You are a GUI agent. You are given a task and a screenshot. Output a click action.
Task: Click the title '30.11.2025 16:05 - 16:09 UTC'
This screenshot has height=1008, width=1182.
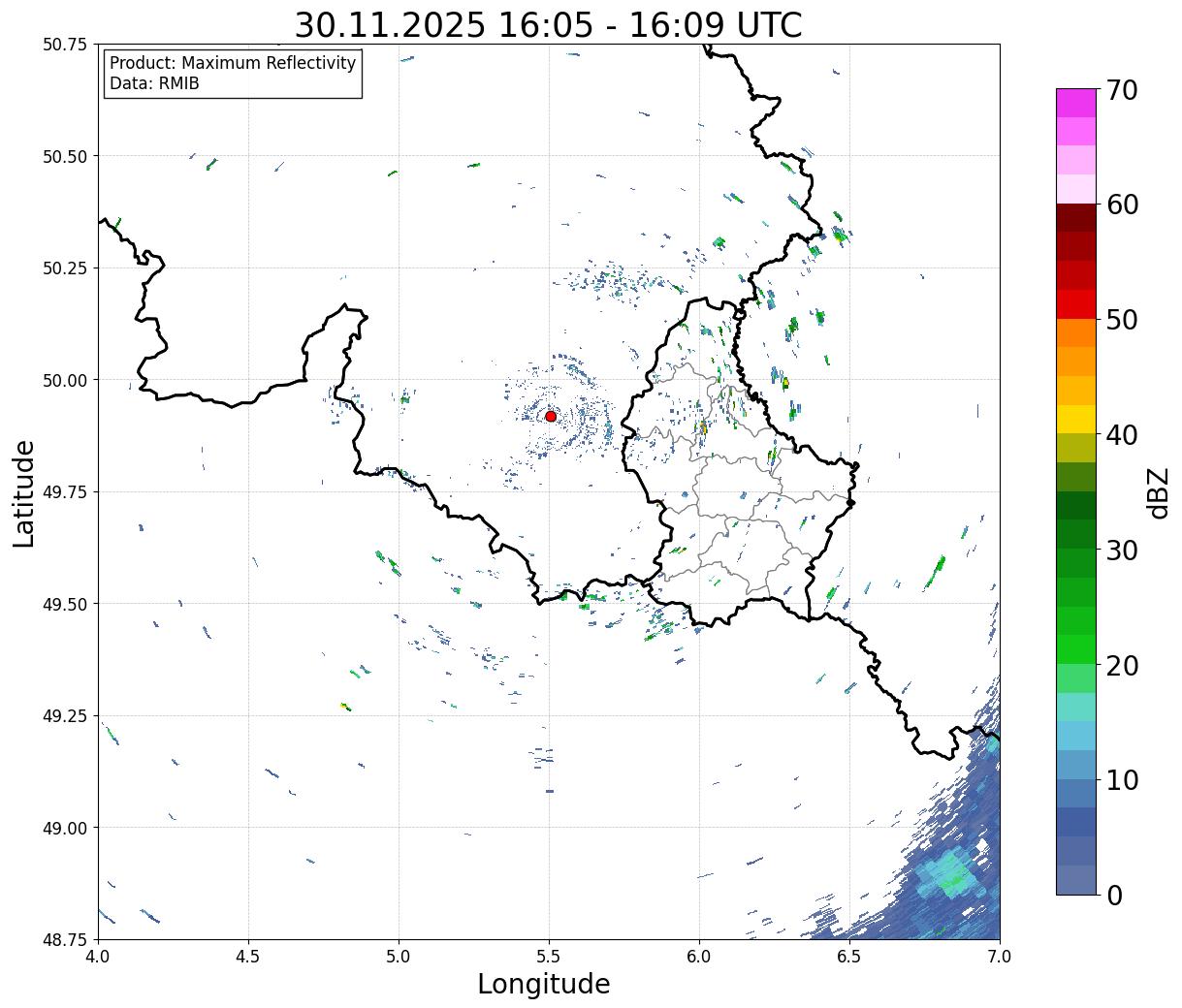(548, 25)
